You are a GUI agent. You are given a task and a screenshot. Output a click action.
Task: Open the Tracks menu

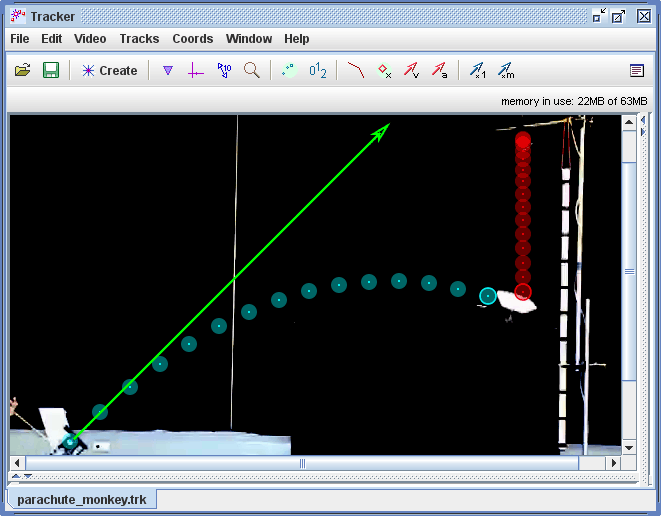point(139,39)
